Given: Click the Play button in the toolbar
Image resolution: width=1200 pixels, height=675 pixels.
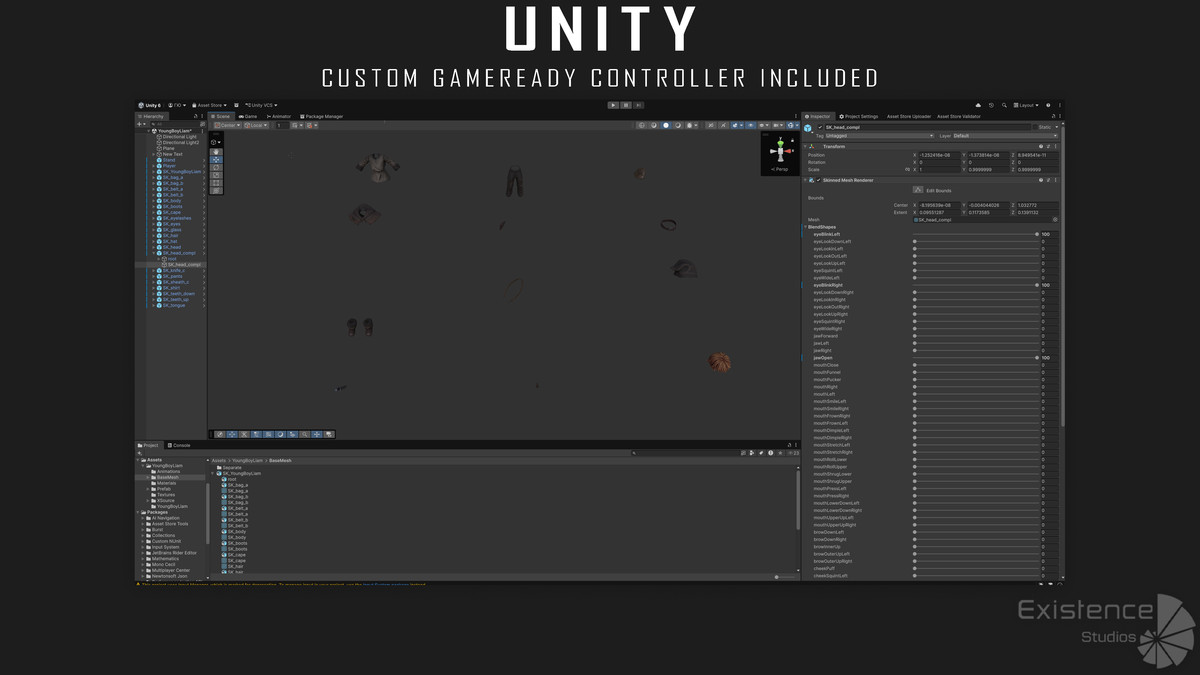Looking at the screenshot, I should click(613, 105).
